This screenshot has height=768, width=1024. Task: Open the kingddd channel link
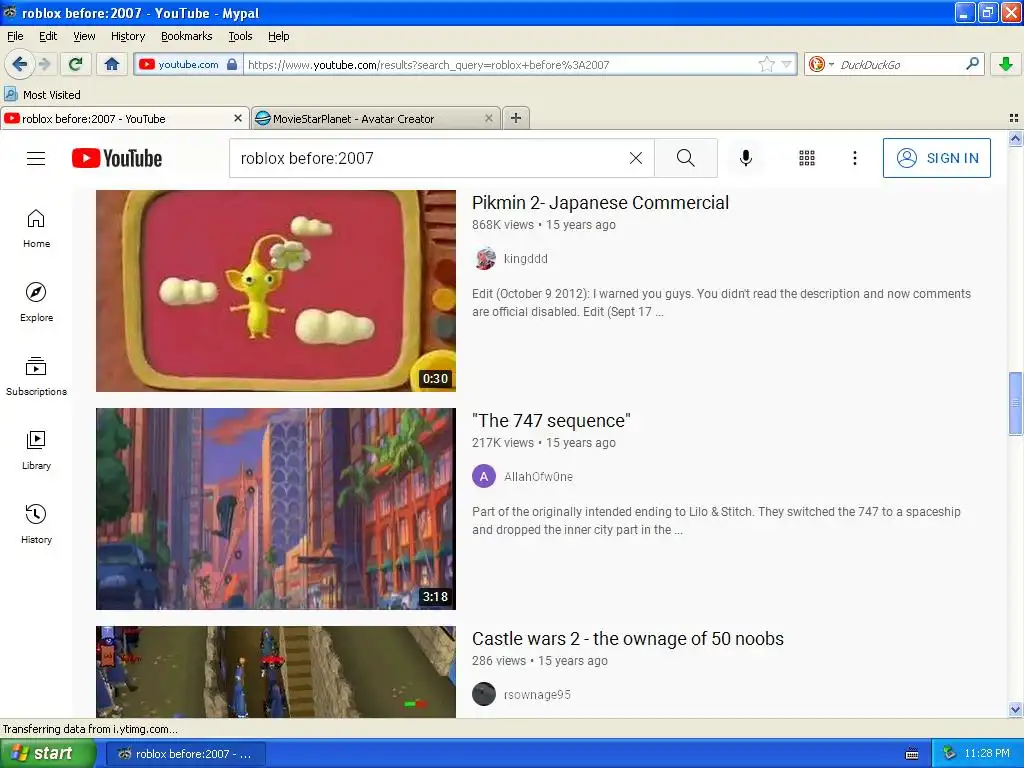point(526,259)
